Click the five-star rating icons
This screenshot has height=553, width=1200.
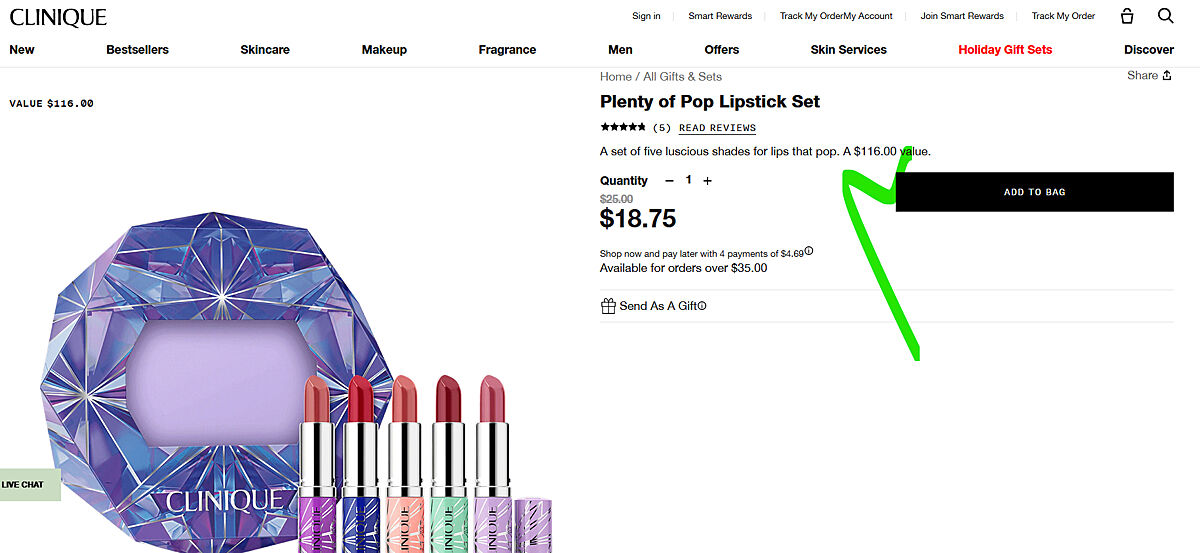[623, 127]
